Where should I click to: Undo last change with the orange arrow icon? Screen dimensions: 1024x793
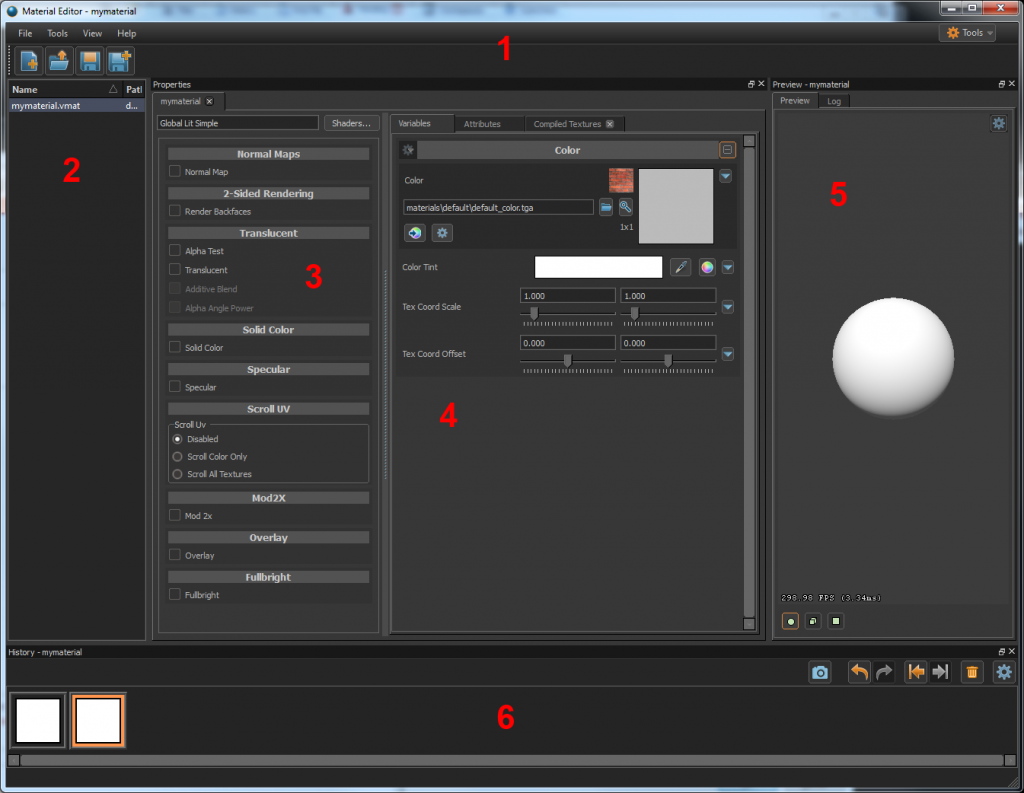click(858, 672)
